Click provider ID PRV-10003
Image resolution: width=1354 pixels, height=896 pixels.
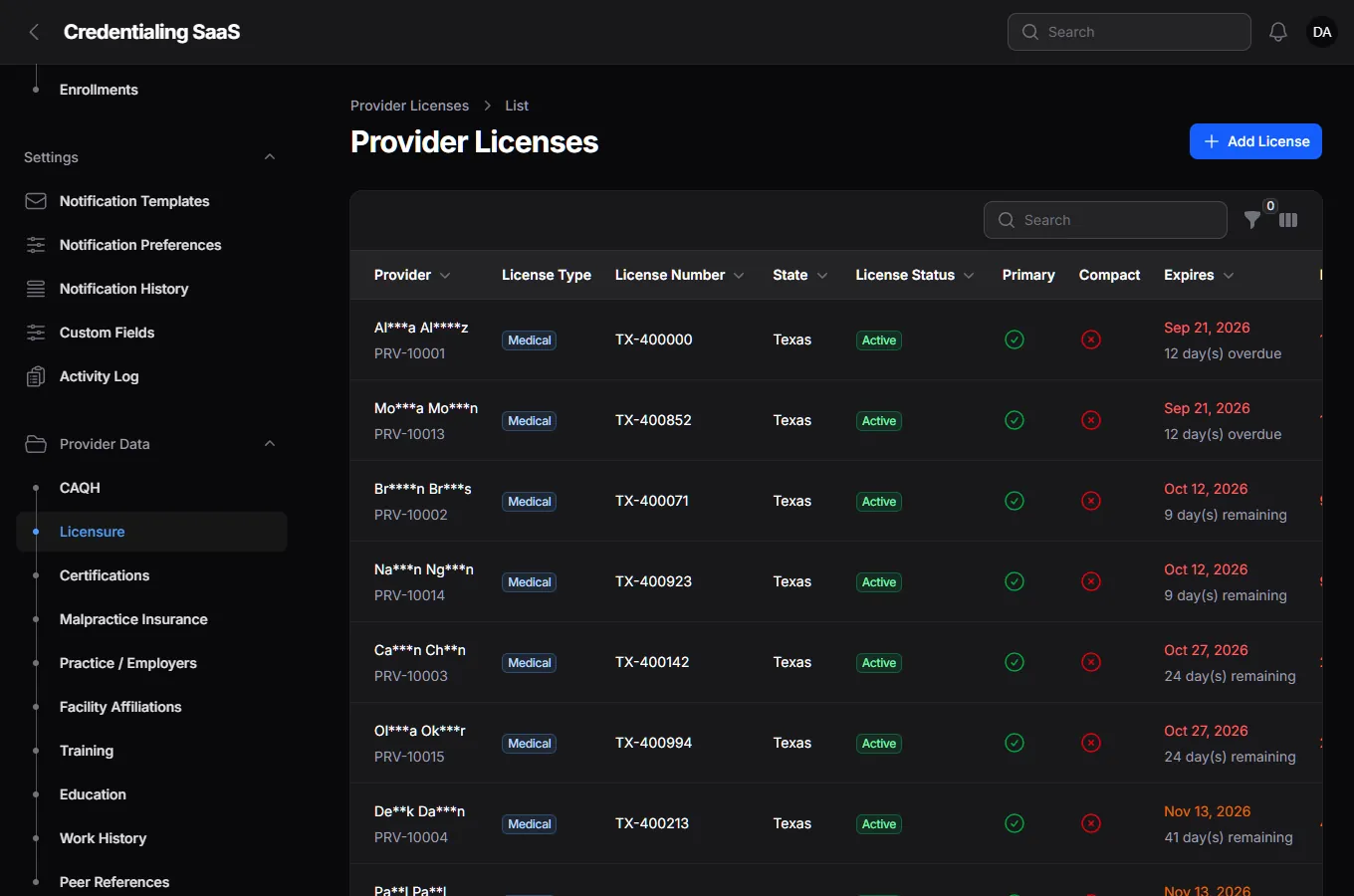pos(411,676)
